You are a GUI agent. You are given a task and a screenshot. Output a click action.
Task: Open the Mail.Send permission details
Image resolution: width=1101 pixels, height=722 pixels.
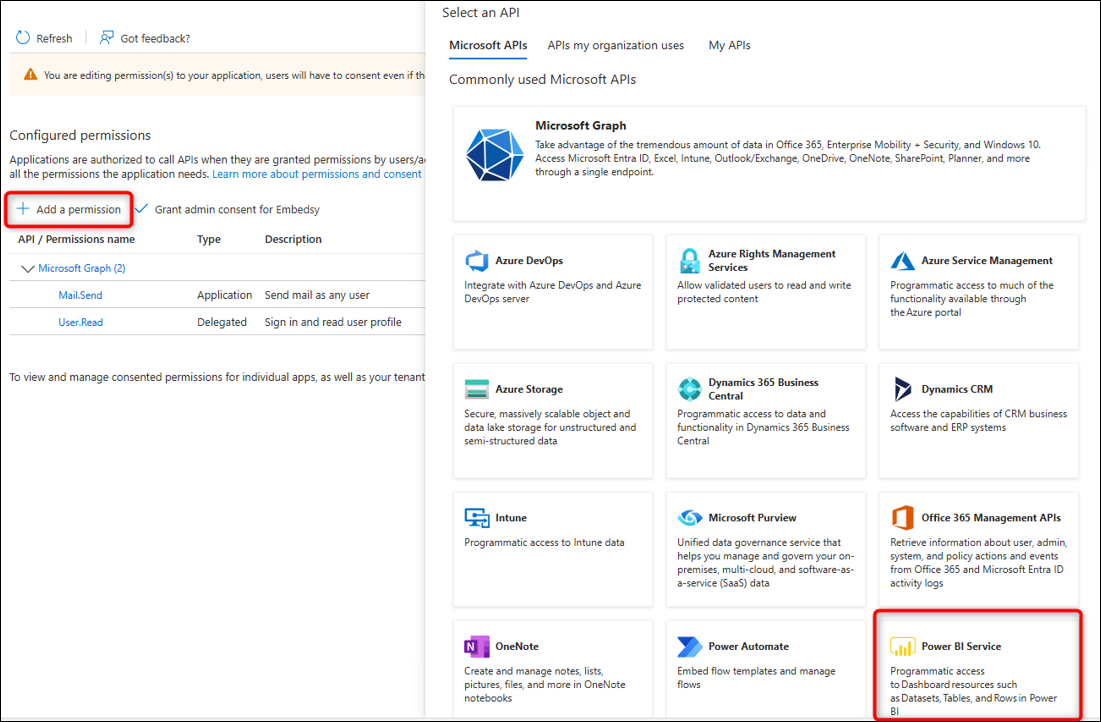click(x=80, y=294)
